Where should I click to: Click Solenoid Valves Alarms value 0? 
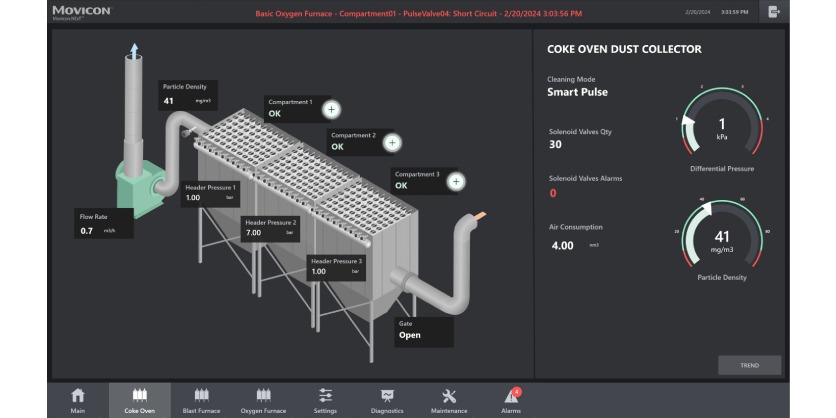tap(553, 193)
